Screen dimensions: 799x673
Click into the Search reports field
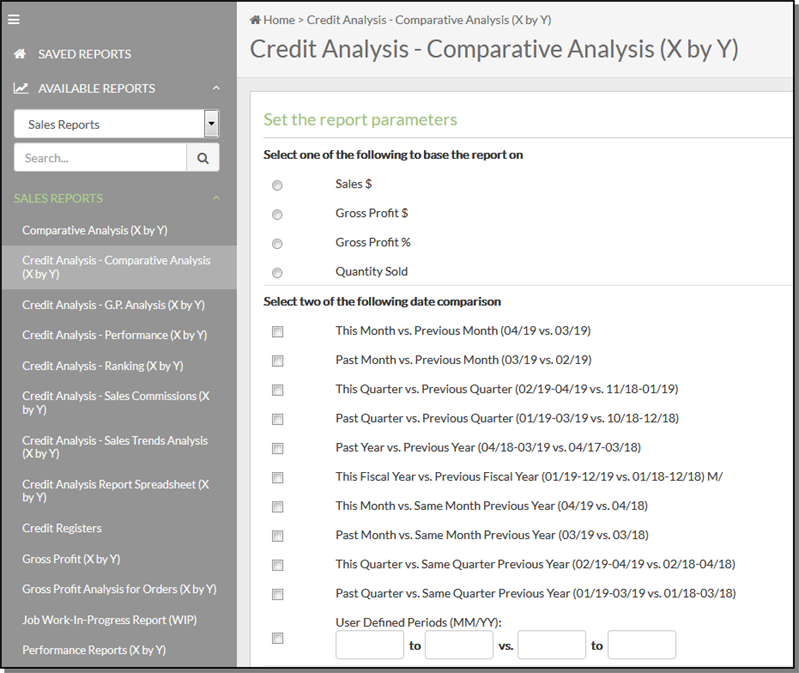point(100,158)
